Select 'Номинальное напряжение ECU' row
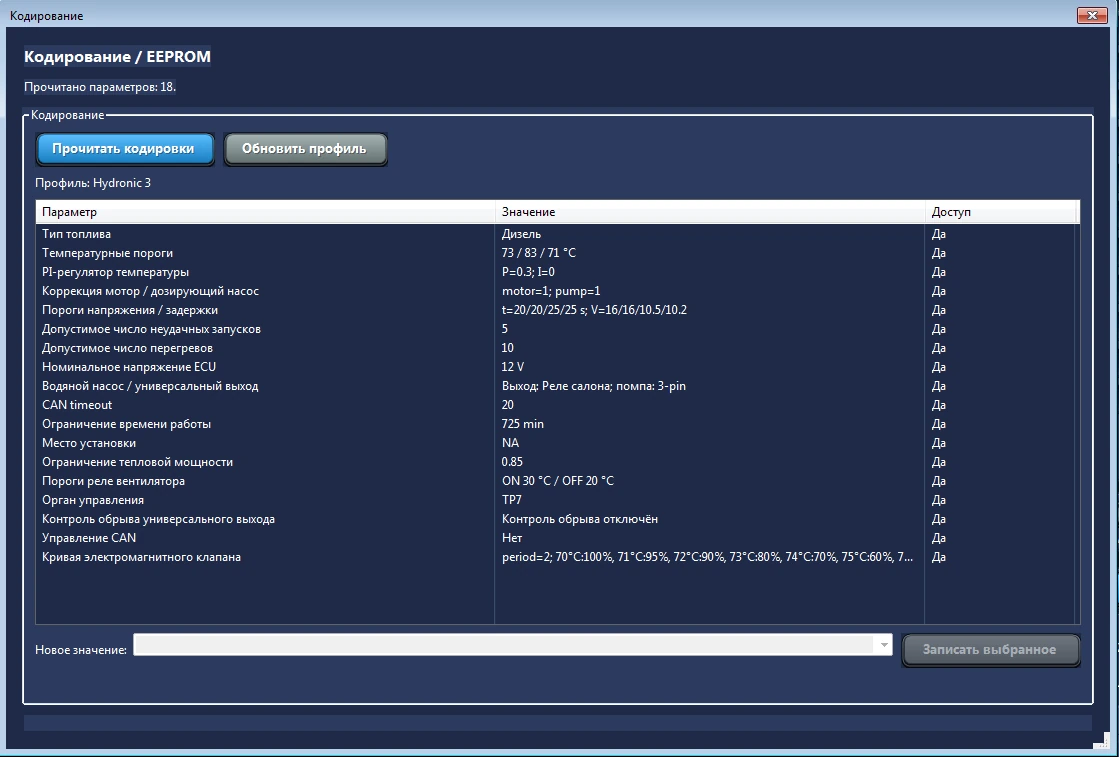The image size is (1119, 757). (555, 367)
